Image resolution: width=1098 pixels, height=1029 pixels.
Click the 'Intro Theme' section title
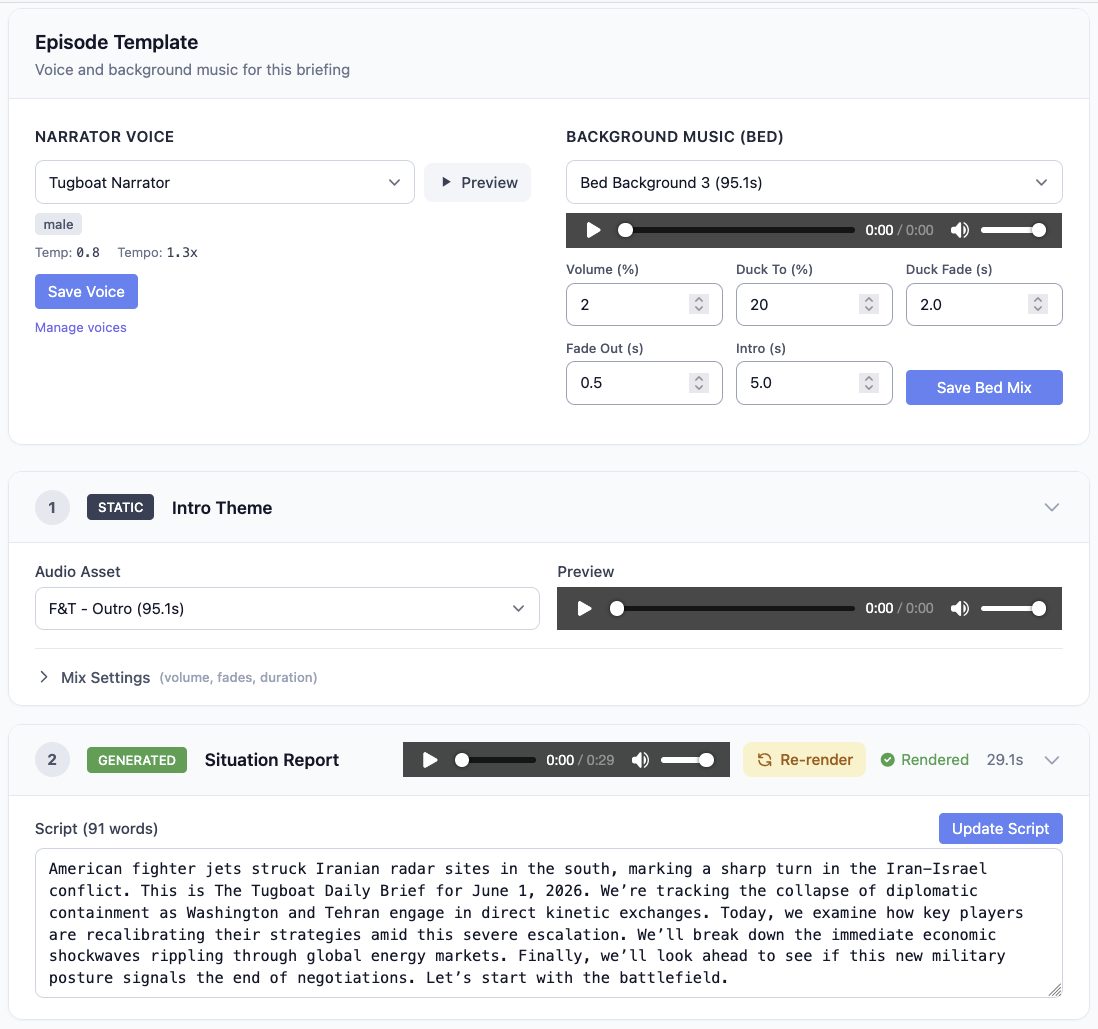point(222,508)
